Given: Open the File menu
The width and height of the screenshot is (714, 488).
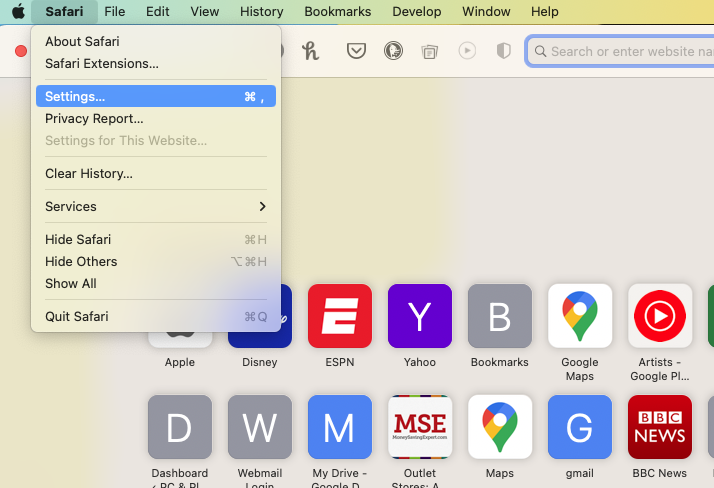Looking at the screenshot, I should pos(115,11).
